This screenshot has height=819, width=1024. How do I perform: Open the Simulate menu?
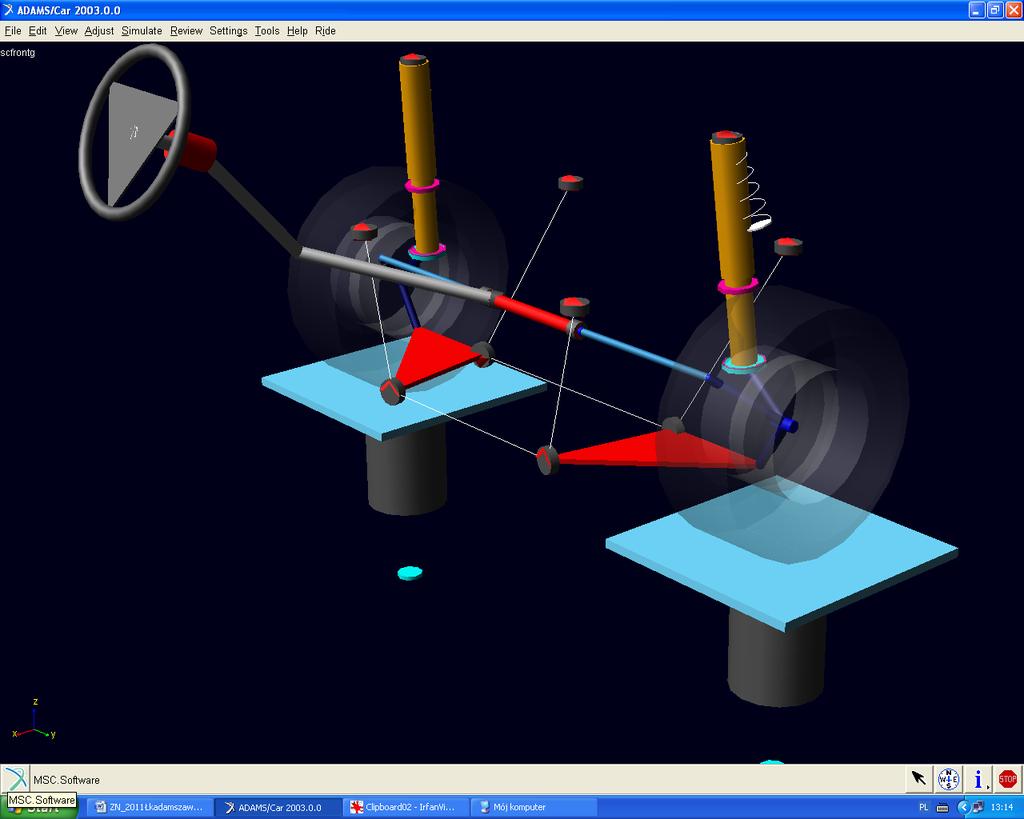click(x=142, y=31)
